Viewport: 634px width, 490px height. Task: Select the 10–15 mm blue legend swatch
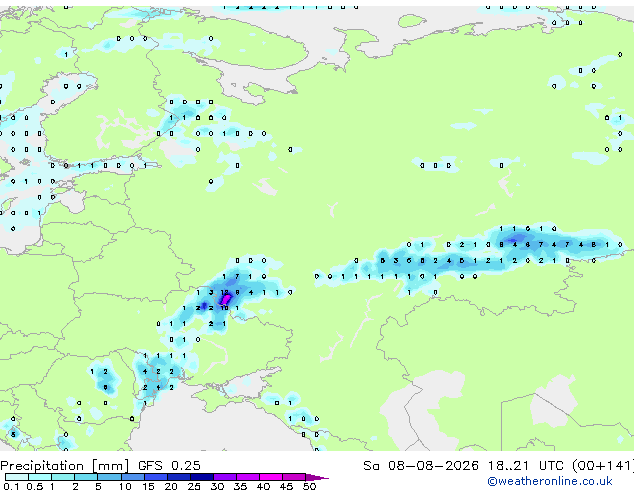(x=133, y=477)
